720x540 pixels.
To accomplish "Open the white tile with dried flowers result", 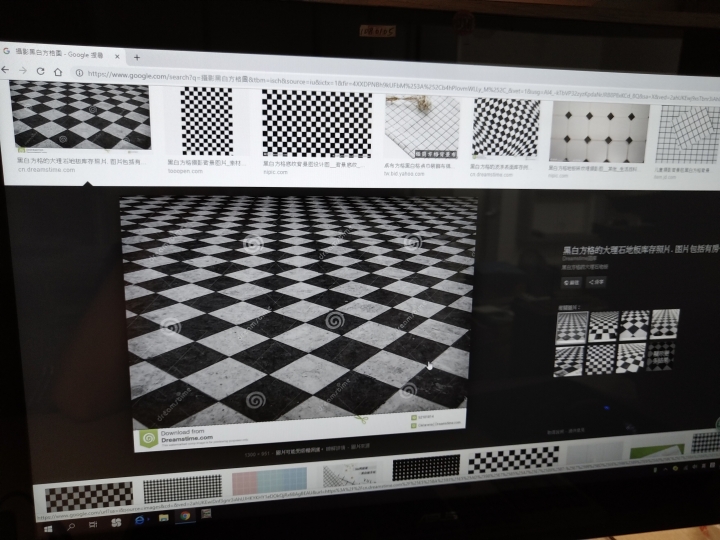I will click(422, 127).
